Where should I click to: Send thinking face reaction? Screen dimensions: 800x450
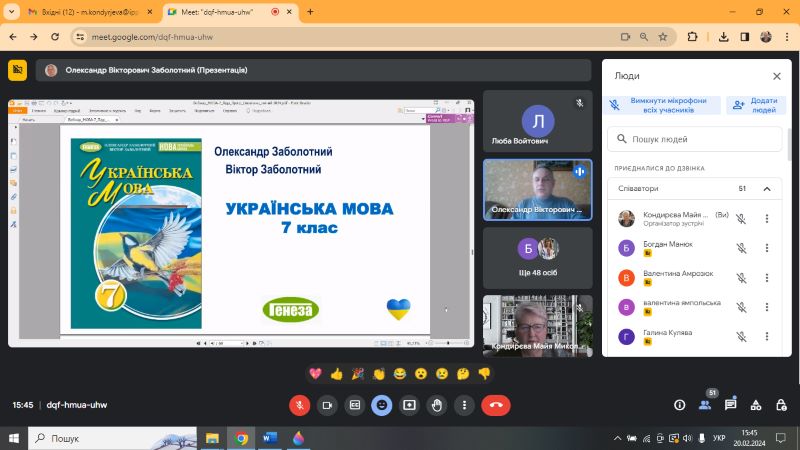pos(463,374)
